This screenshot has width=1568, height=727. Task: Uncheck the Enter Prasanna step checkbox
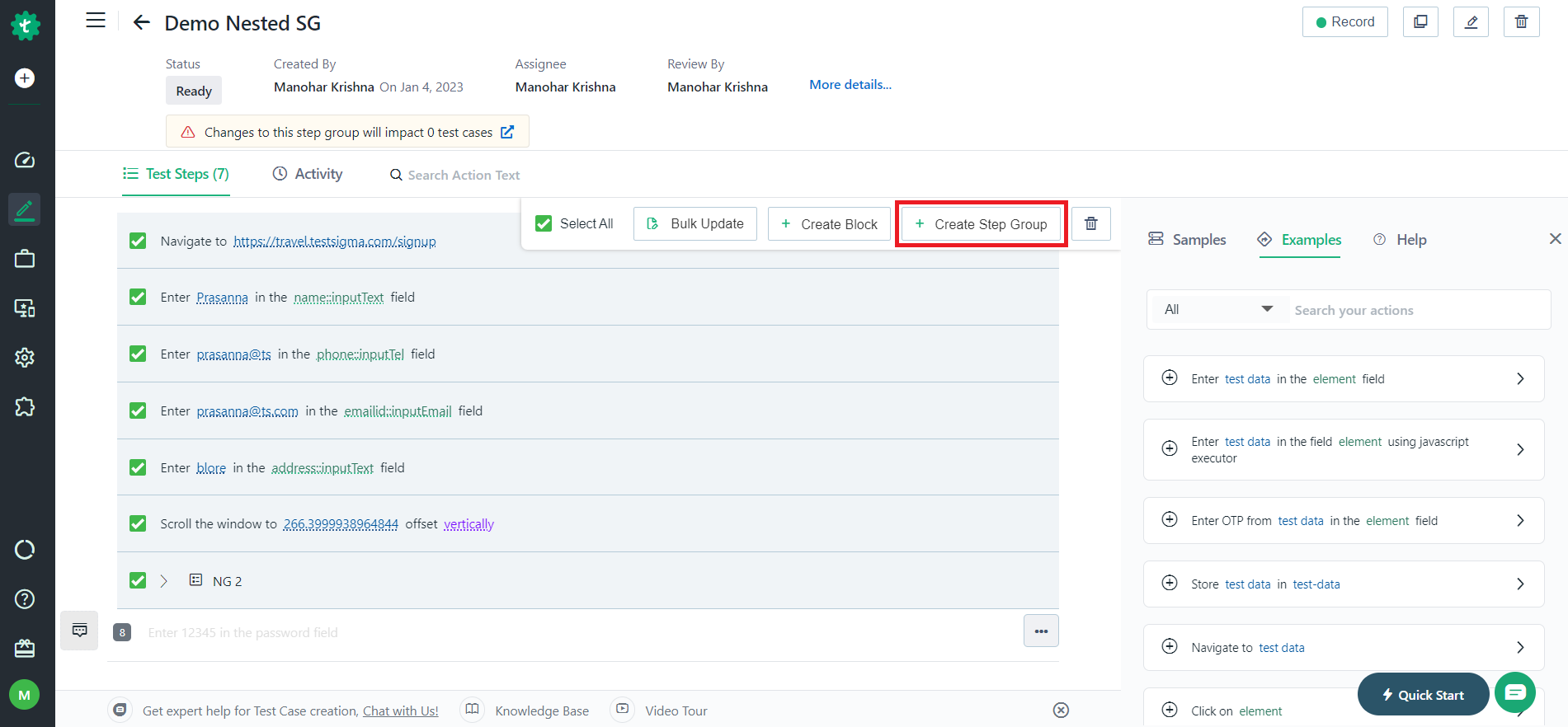click(x=138, y=297)
